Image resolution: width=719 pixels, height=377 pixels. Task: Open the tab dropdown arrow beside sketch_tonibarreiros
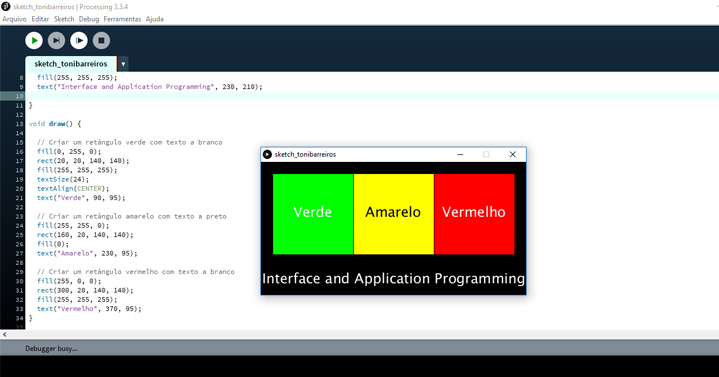pyautogui.click(x=123, y=64)
